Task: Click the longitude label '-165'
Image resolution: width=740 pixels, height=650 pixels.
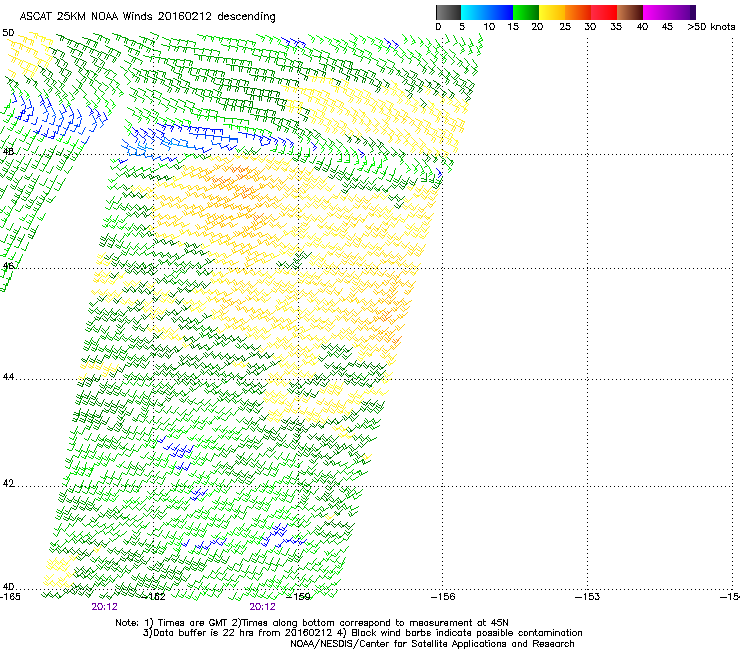Action: pyautogui.click(x=10, y=597)
